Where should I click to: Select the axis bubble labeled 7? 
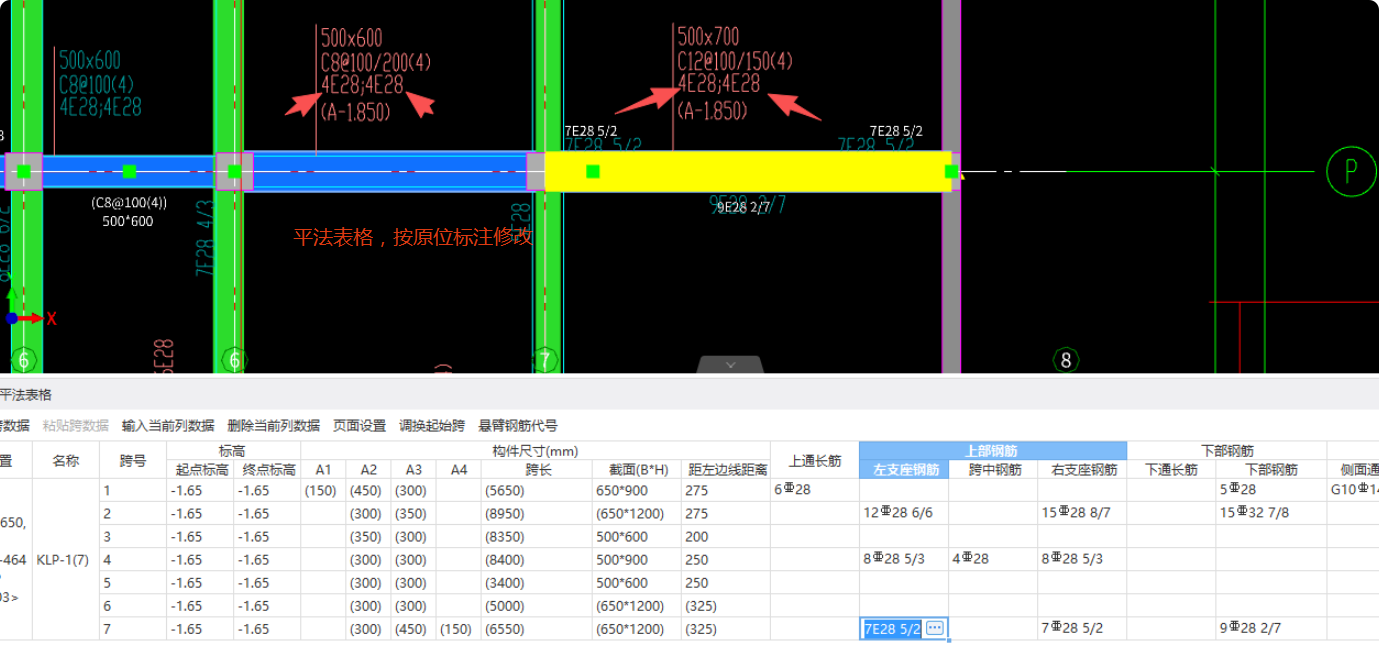(544, 360)
